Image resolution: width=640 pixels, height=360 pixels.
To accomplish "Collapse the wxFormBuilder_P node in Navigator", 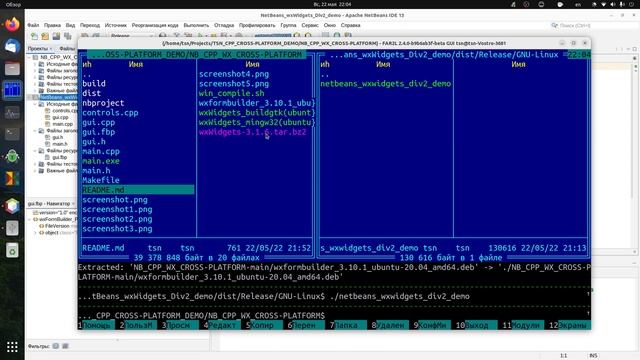I will pyautogui.click(x=30, y=219).
